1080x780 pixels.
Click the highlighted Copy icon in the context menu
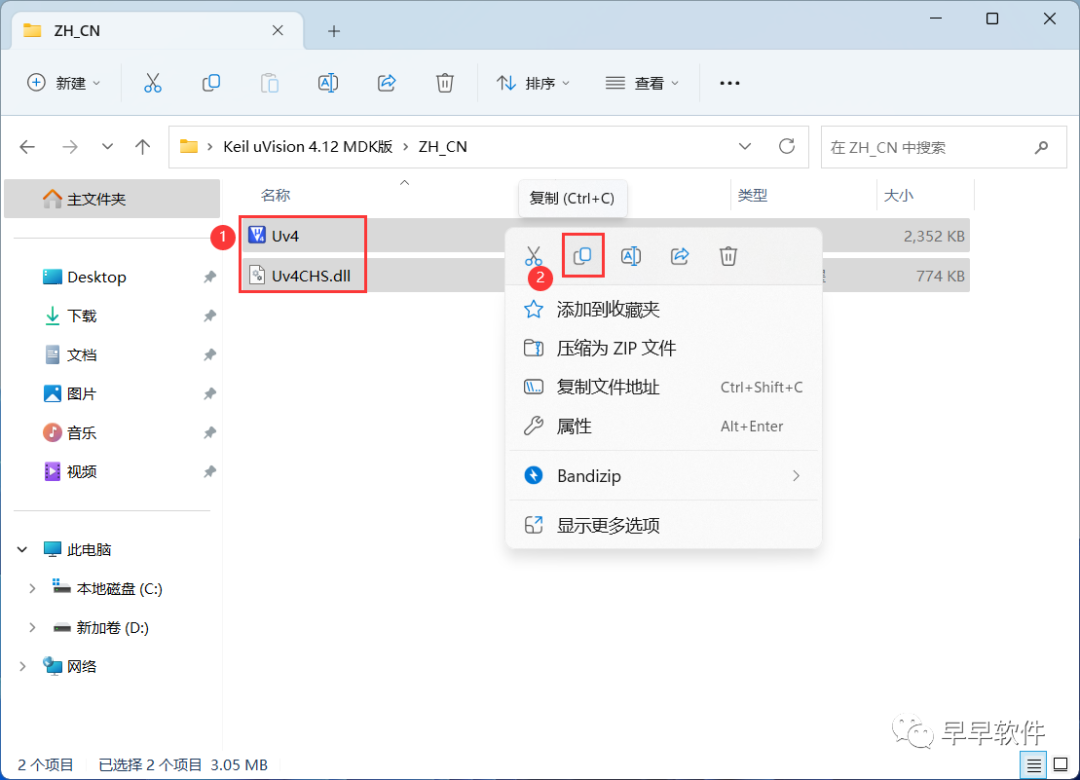[x=582, y=256]
